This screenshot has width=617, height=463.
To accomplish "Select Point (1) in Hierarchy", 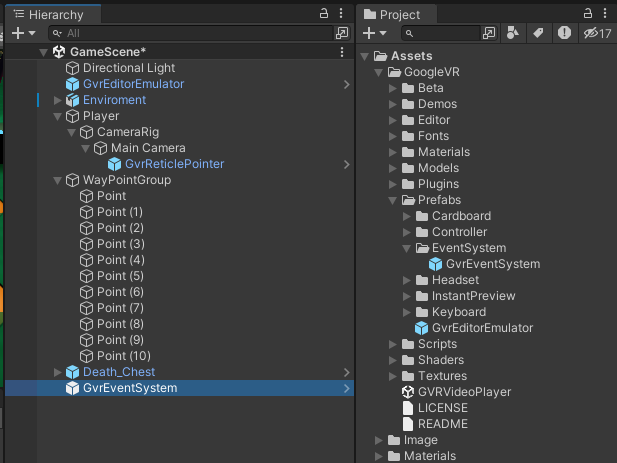I will [x=120, y=212].
